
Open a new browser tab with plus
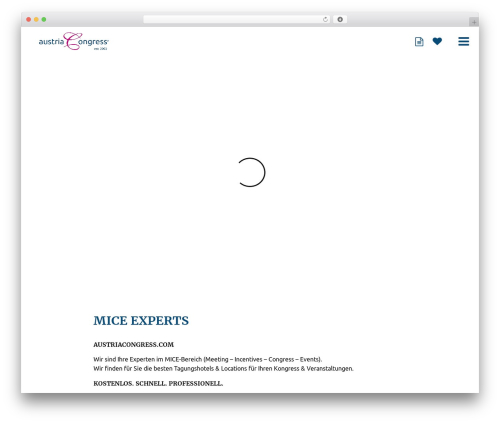point(474,22)
